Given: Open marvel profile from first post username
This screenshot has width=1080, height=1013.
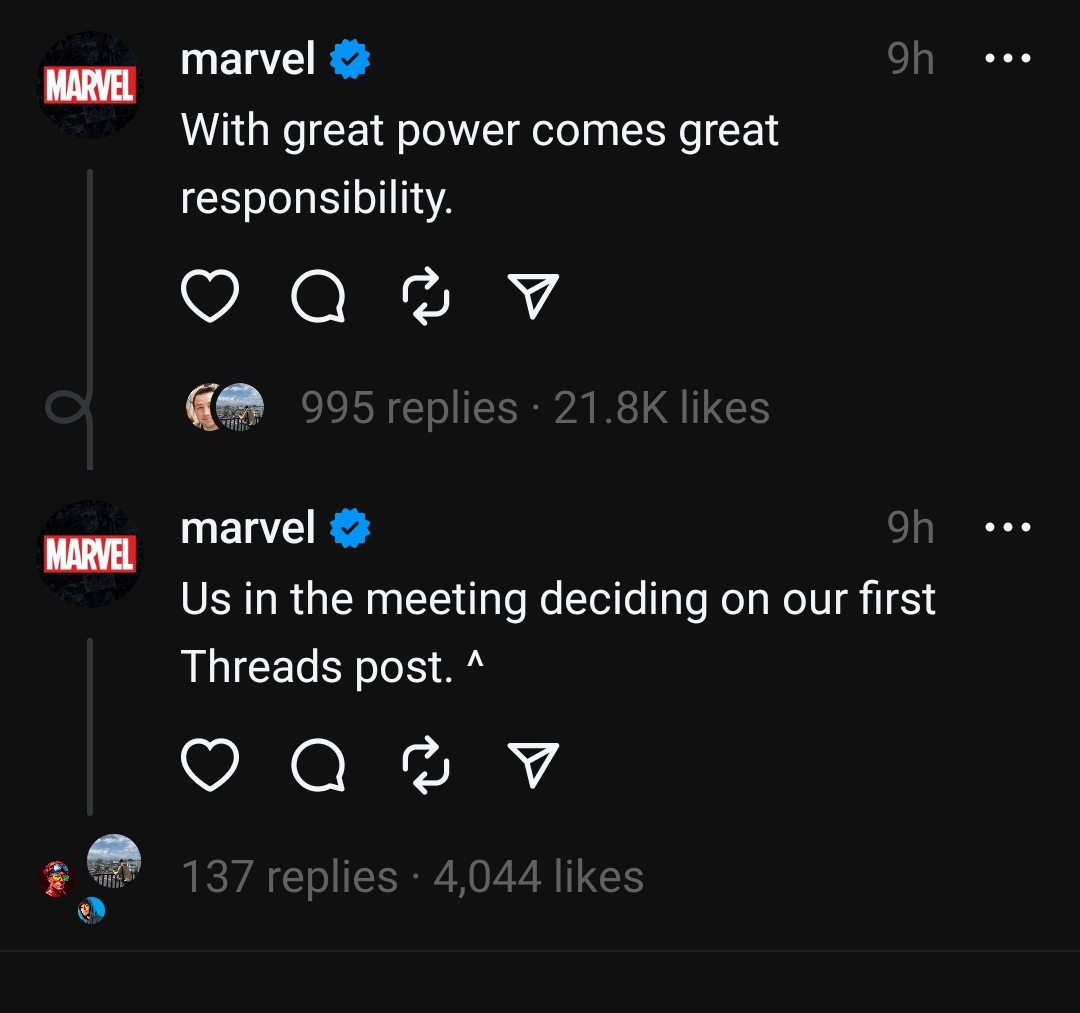Looking at the screenshot, I should (x=248, y=59).
